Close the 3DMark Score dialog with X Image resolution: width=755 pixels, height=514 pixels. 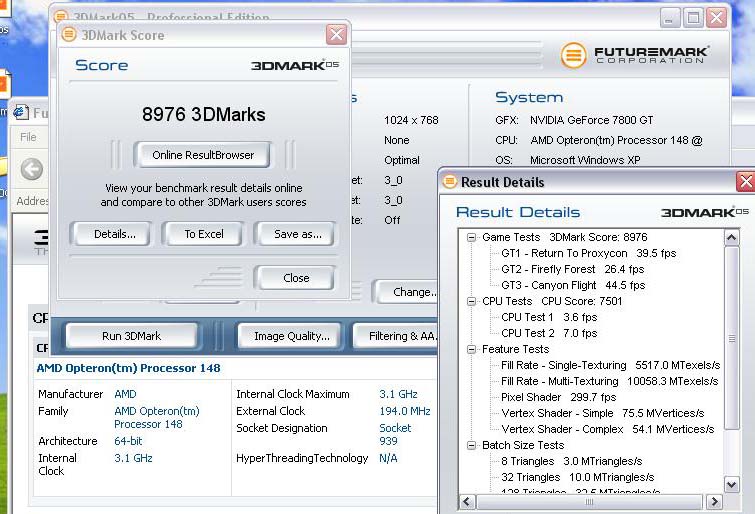pyautogui.click(x=336, y=35)
